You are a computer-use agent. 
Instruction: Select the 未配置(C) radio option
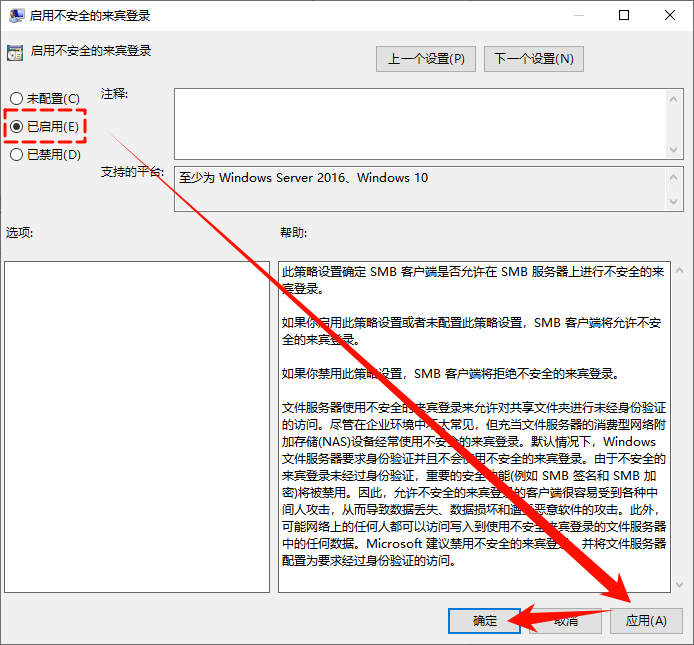[45, 98]
